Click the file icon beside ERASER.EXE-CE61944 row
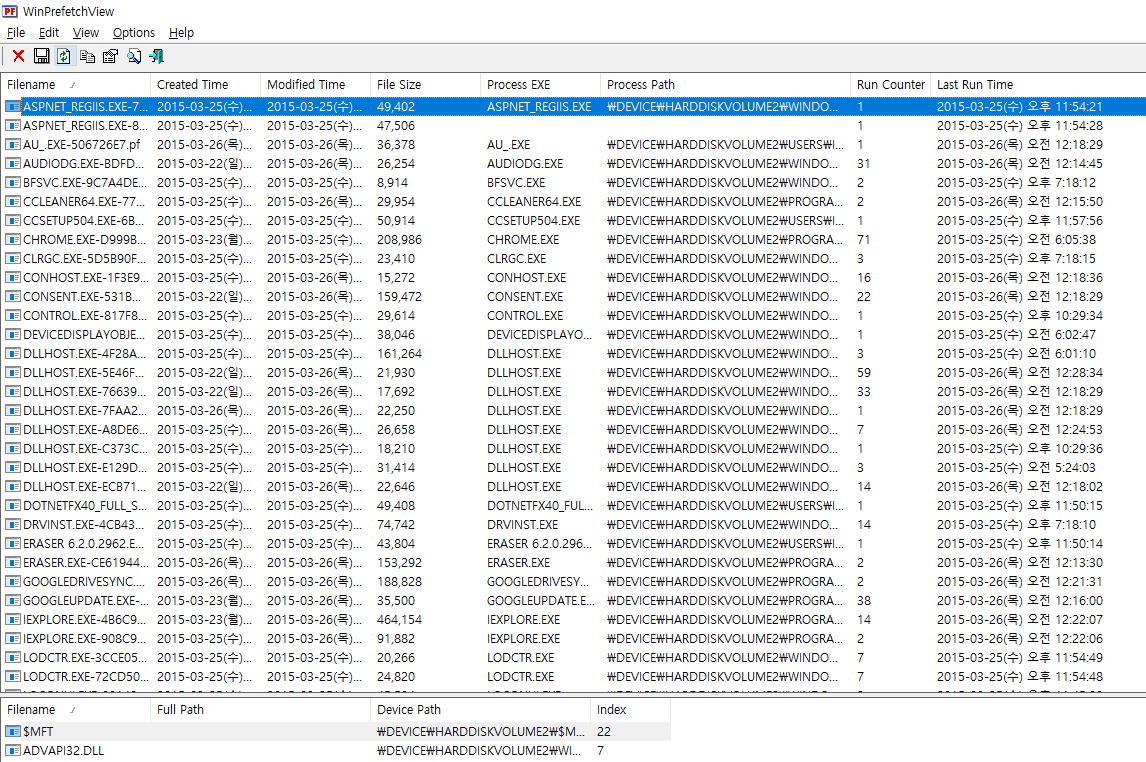The image size is (1146, 762). [12, 563]
